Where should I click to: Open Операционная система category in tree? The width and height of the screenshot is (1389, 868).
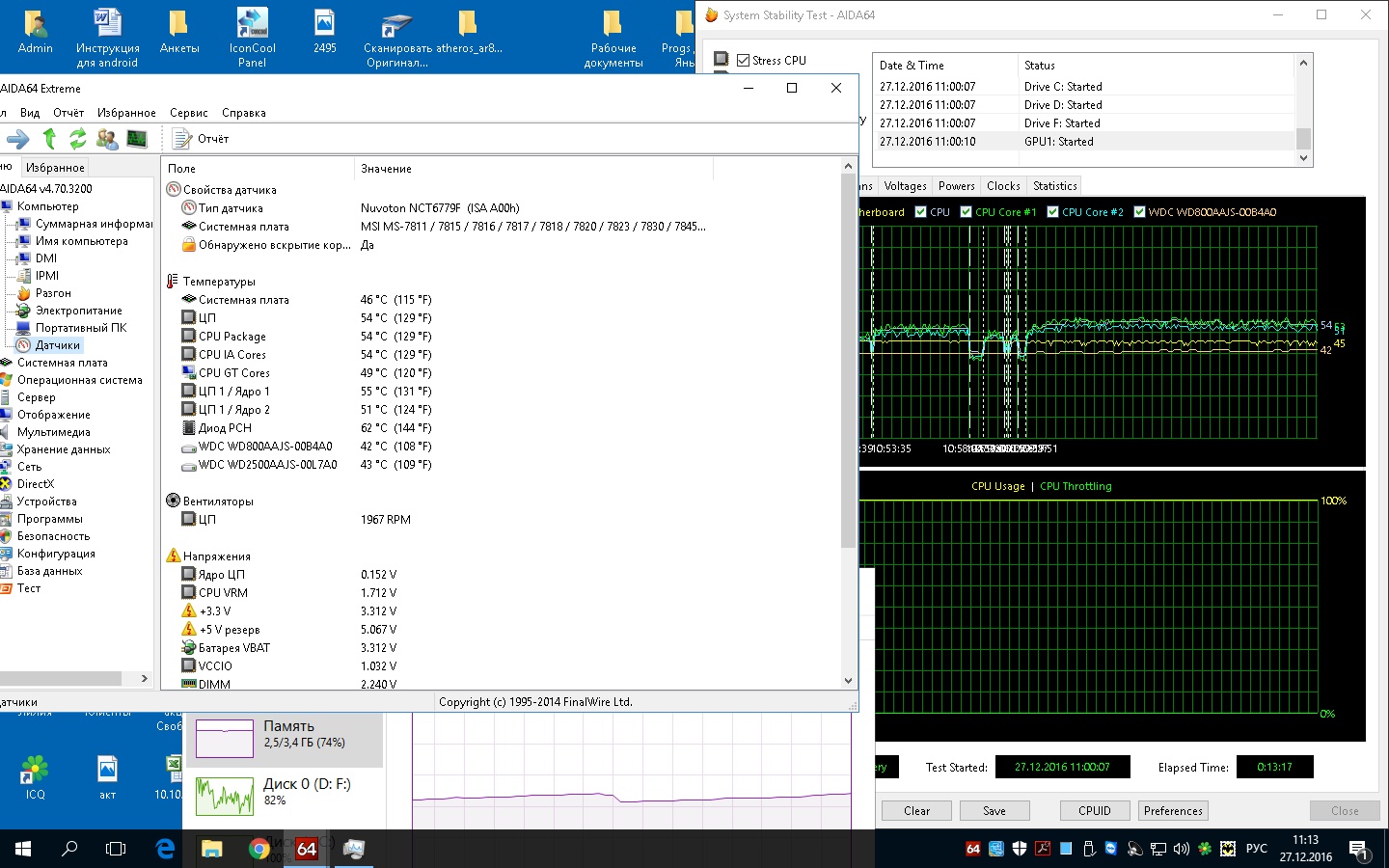[79, 380]
